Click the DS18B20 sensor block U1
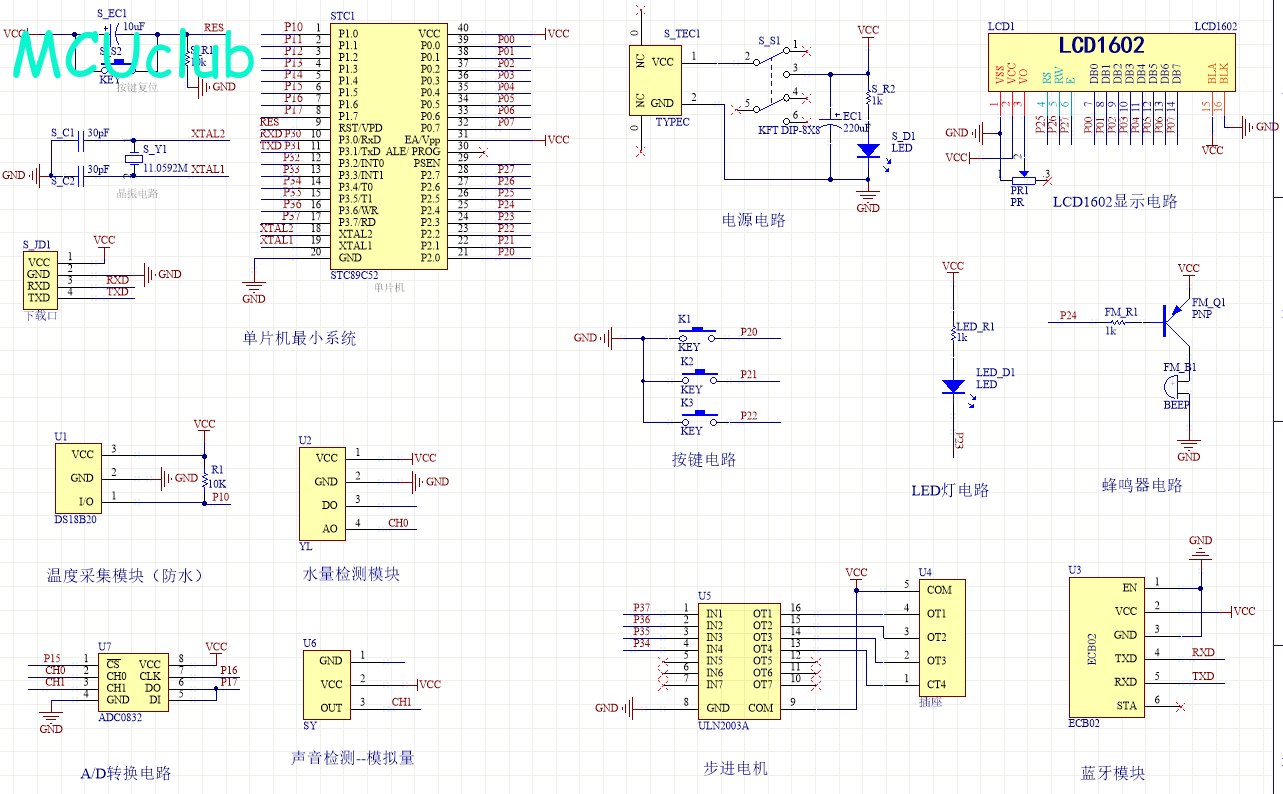The image size is (1283, 794). point(78,477)
